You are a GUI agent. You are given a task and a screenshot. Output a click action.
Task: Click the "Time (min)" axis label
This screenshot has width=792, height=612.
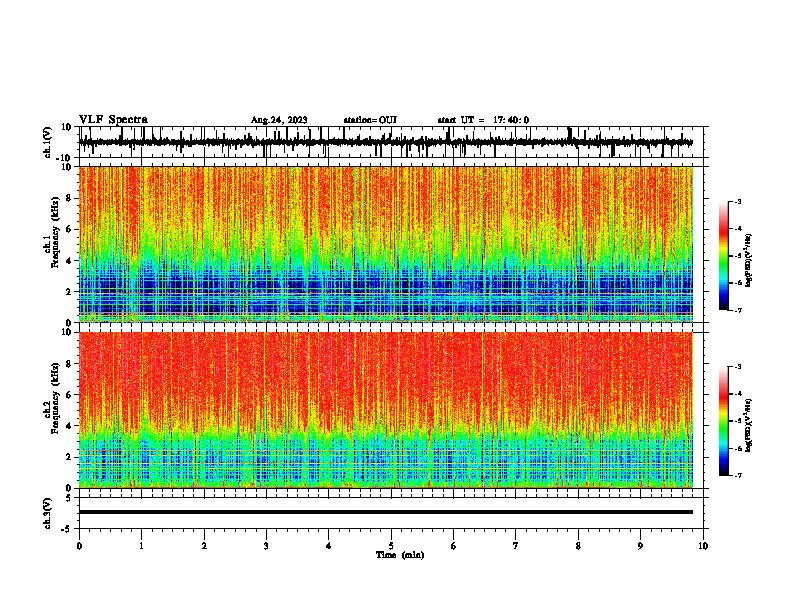400,555
